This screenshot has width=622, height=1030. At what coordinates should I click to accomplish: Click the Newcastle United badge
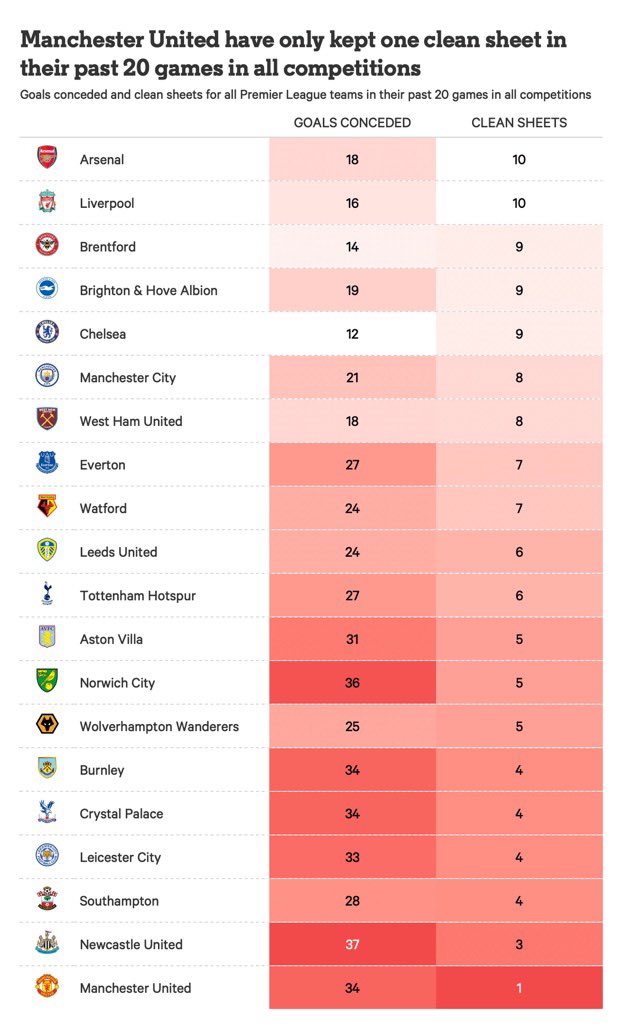click(47, 944)
